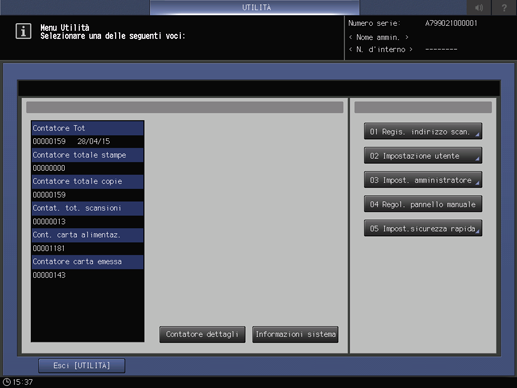Click the N. d'interno label
The width and height of the screenshot is (517, 388).
(381, 49)
